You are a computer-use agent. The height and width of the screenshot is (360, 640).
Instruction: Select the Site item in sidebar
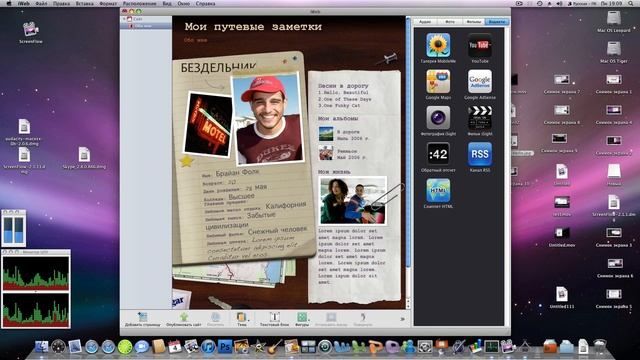(146, 19)
